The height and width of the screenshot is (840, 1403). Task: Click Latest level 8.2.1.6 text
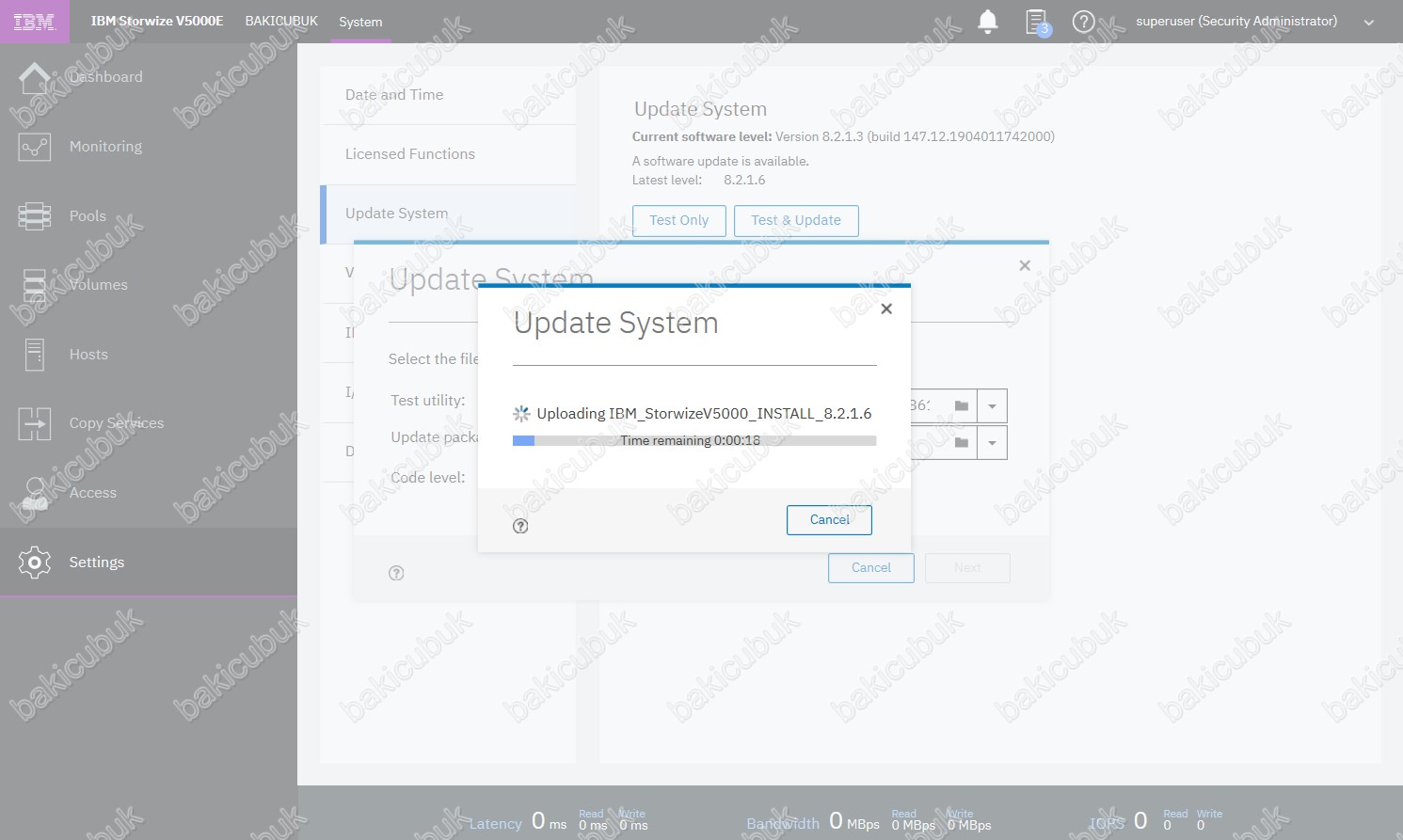tap(698, 180)
